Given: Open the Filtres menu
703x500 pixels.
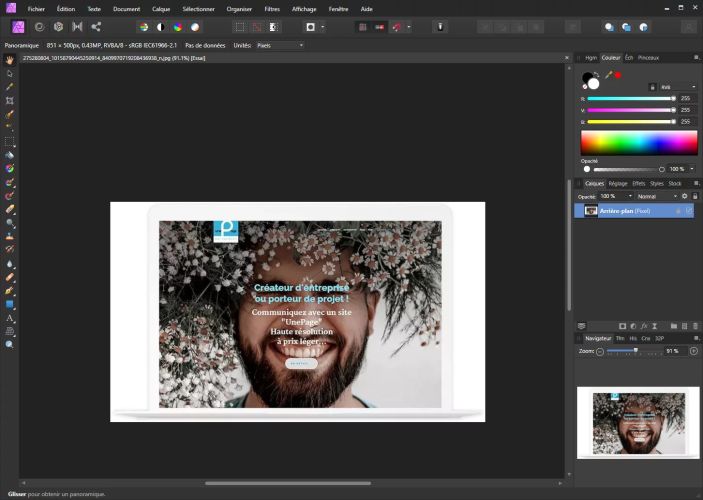Looking at the screenshot, I should click(x=272, y=8).
